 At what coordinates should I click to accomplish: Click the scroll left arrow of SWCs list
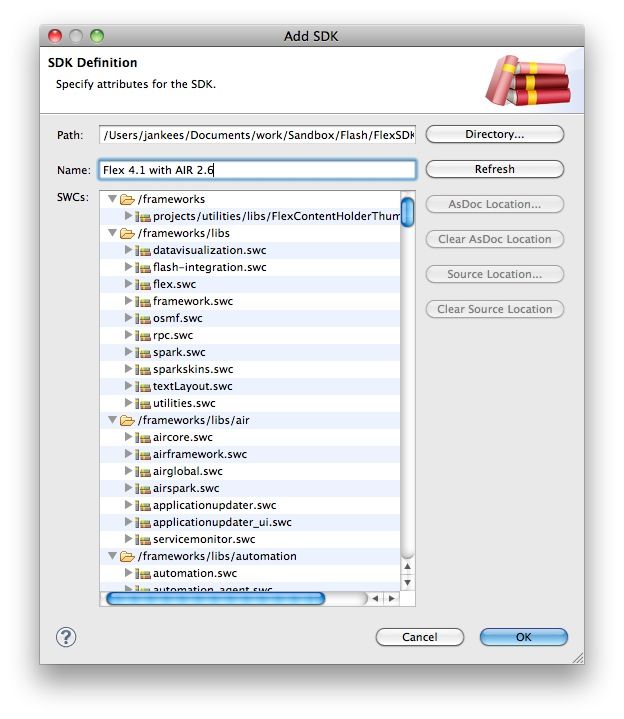[376, 598]
